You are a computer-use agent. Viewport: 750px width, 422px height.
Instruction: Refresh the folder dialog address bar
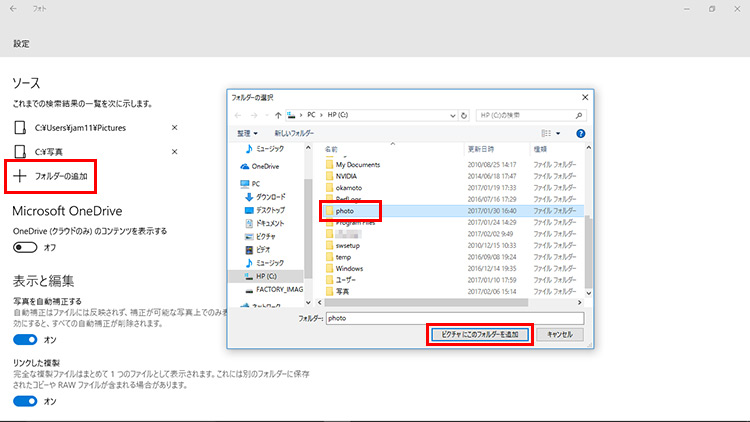464,114
